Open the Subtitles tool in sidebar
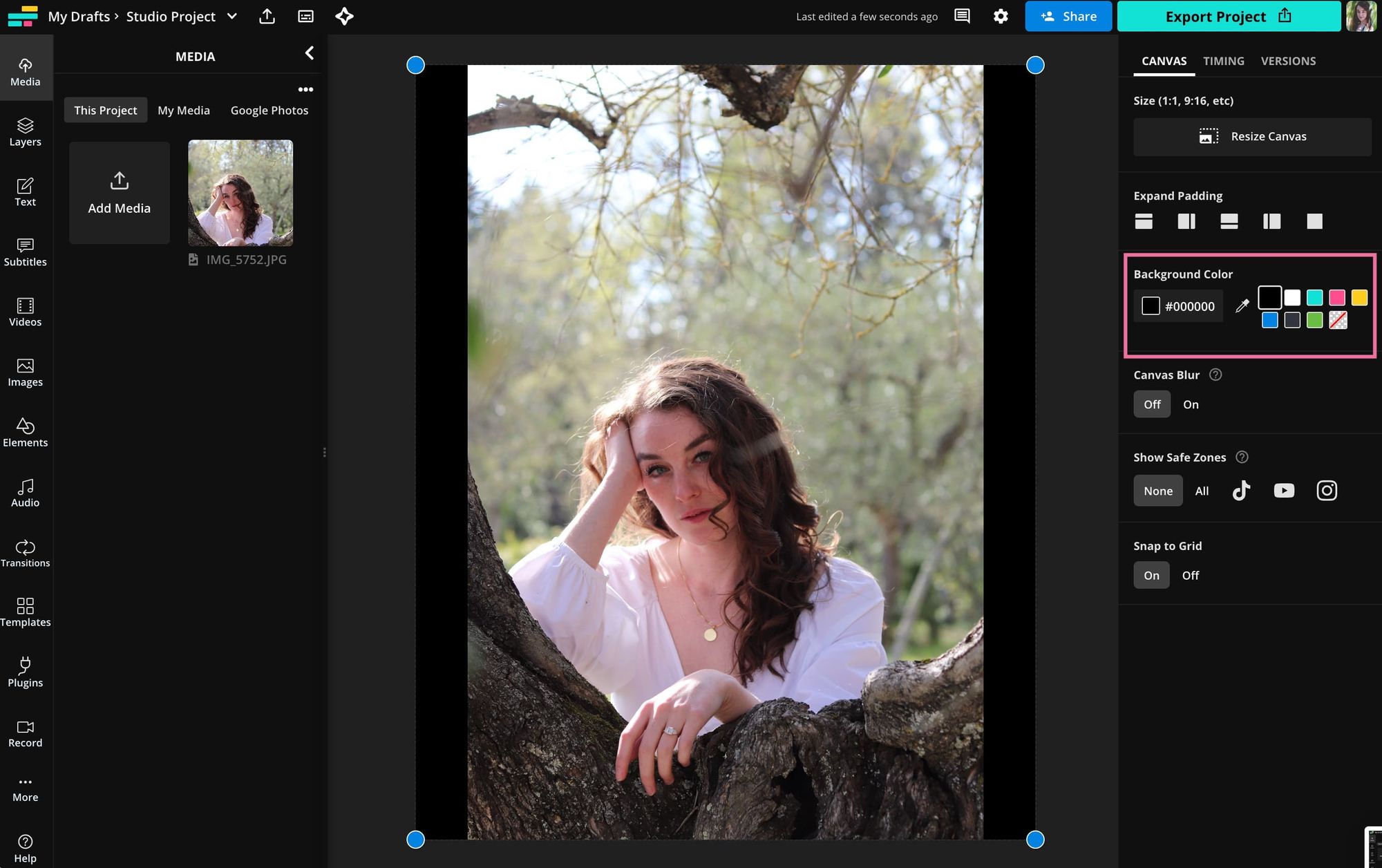Image resolution: width=1382 pixels, height=868 pixels. pyautogui.click(x=26, y=252)
